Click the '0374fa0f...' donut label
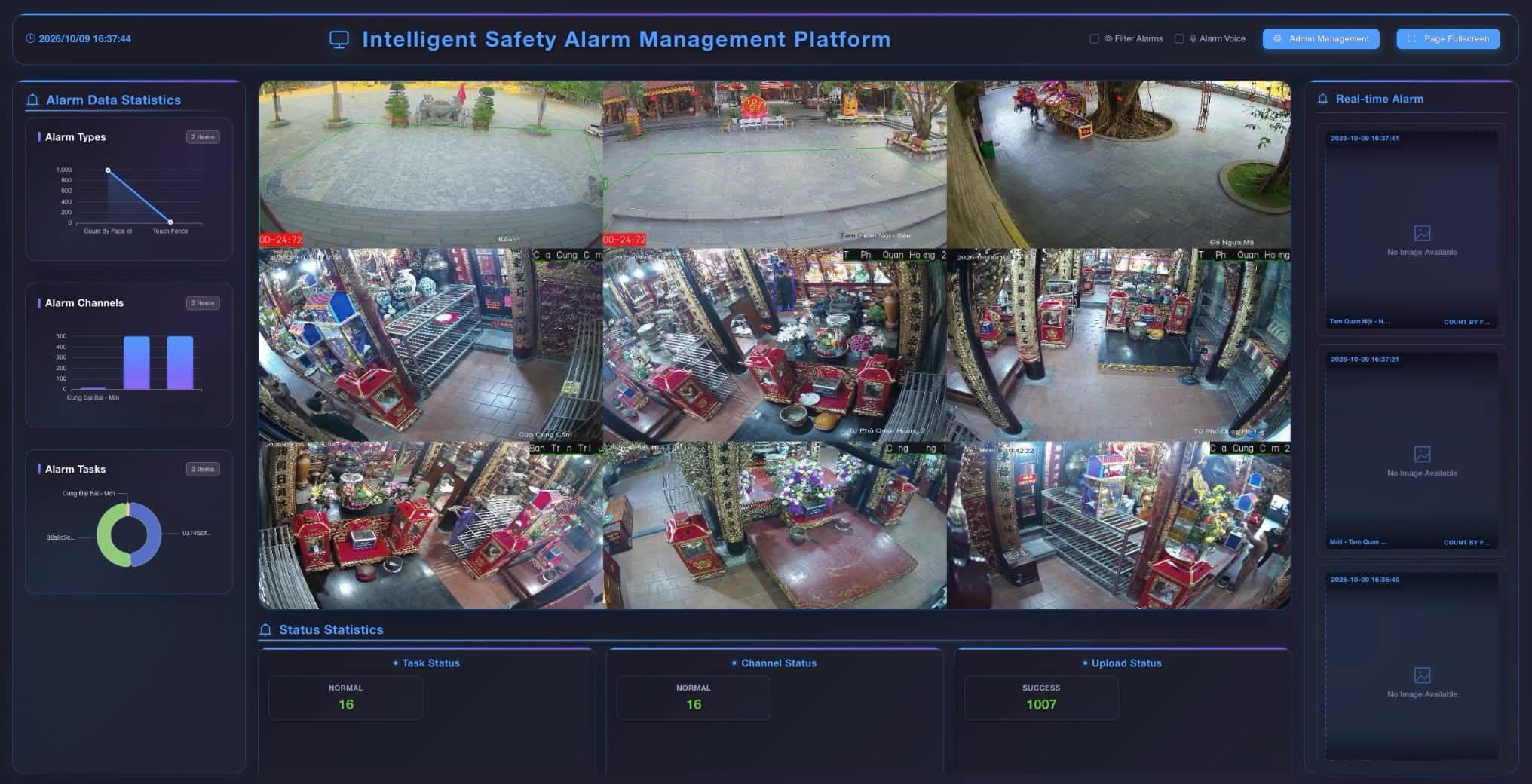This screenshot has width=1532, height=784. tap(197, 533)
